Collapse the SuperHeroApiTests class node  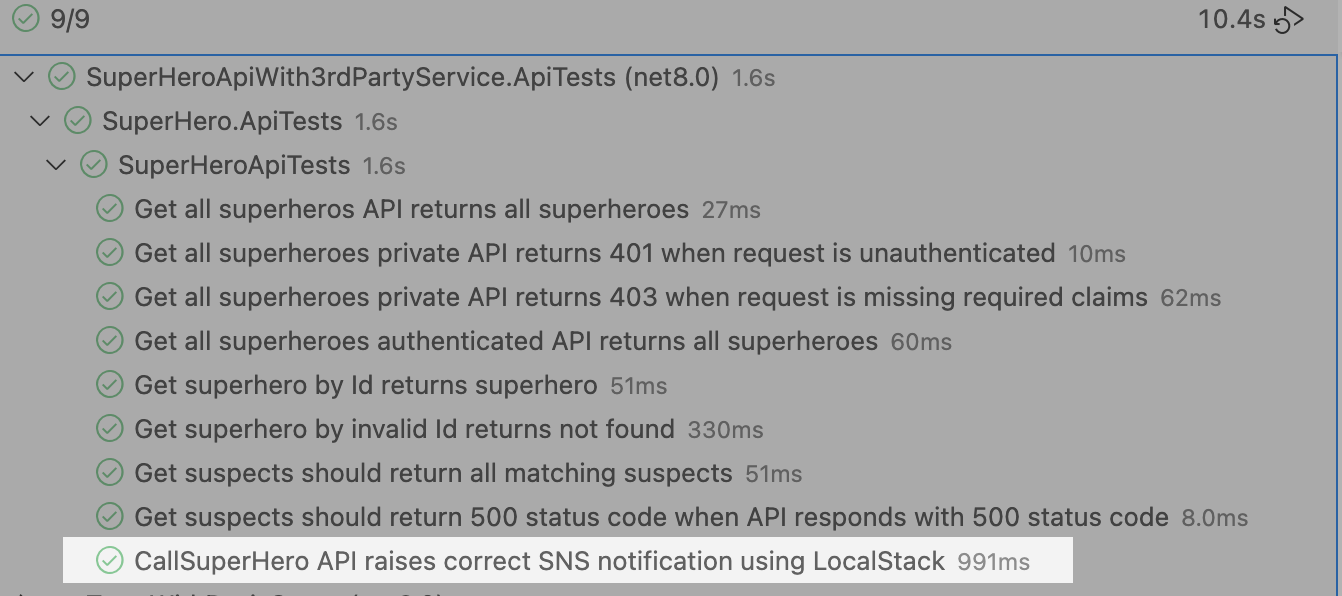click(57, 165)
